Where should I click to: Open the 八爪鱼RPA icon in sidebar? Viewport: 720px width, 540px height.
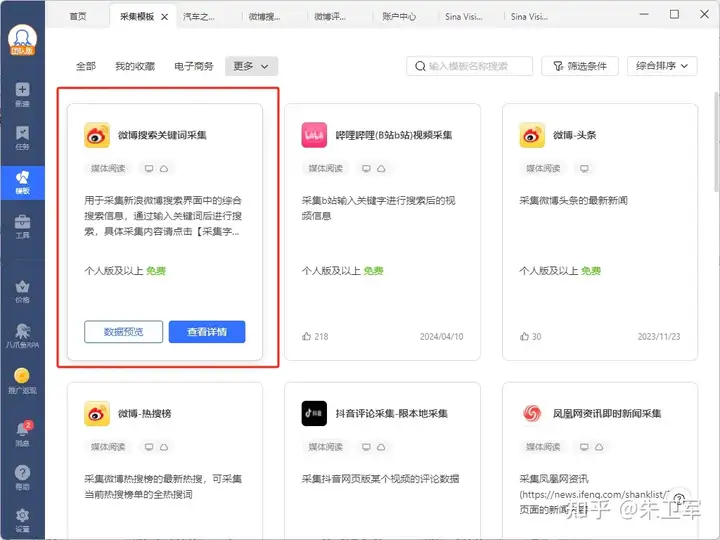22,331
